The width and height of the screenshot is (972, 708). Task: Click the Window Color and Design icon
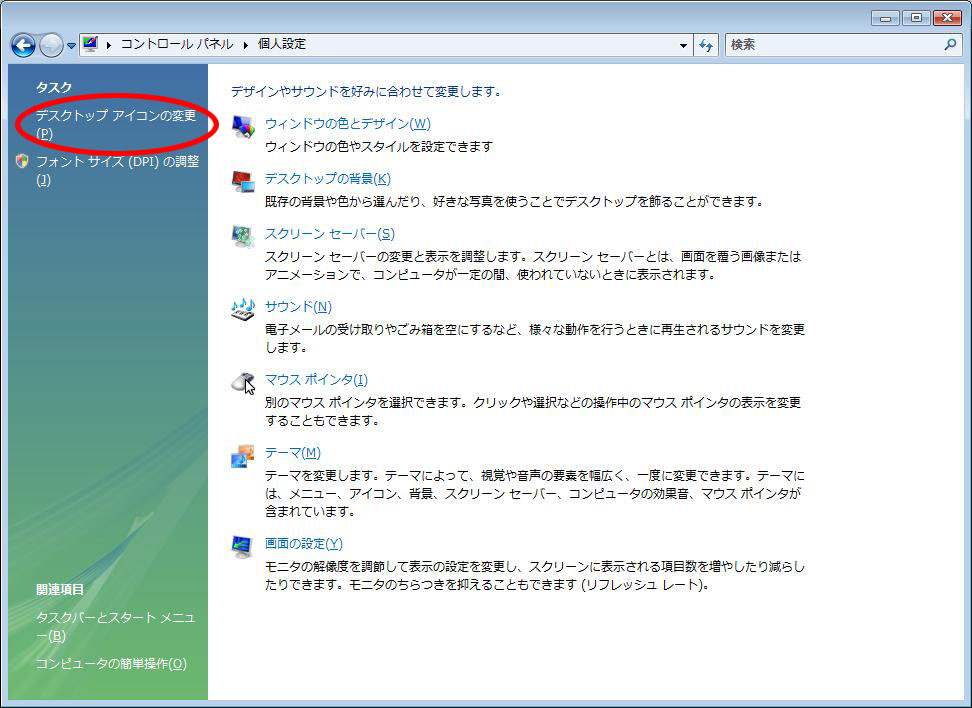[243, 127]
